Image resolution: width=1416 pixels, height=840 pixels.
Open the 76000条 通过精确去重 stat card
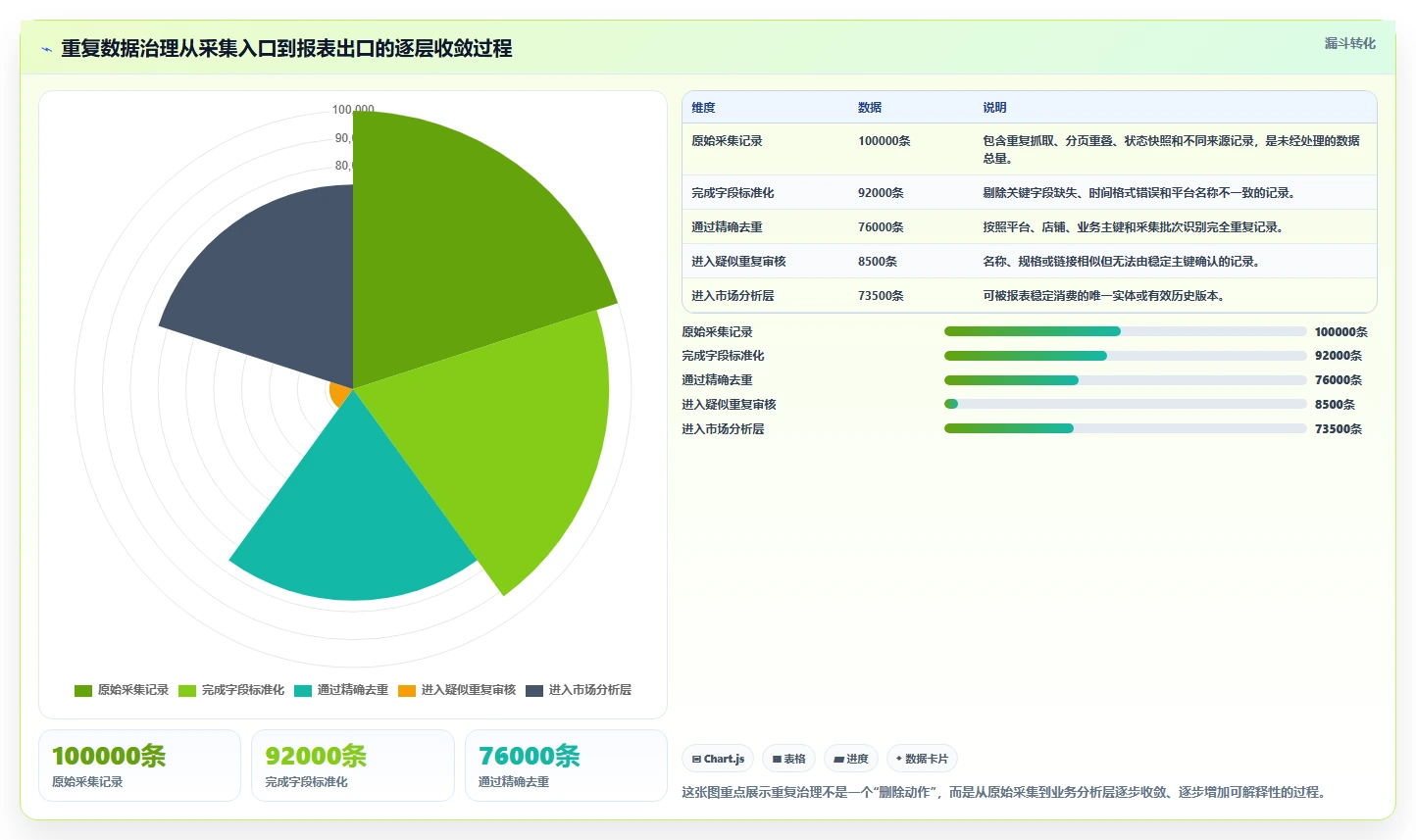(566, 766)
